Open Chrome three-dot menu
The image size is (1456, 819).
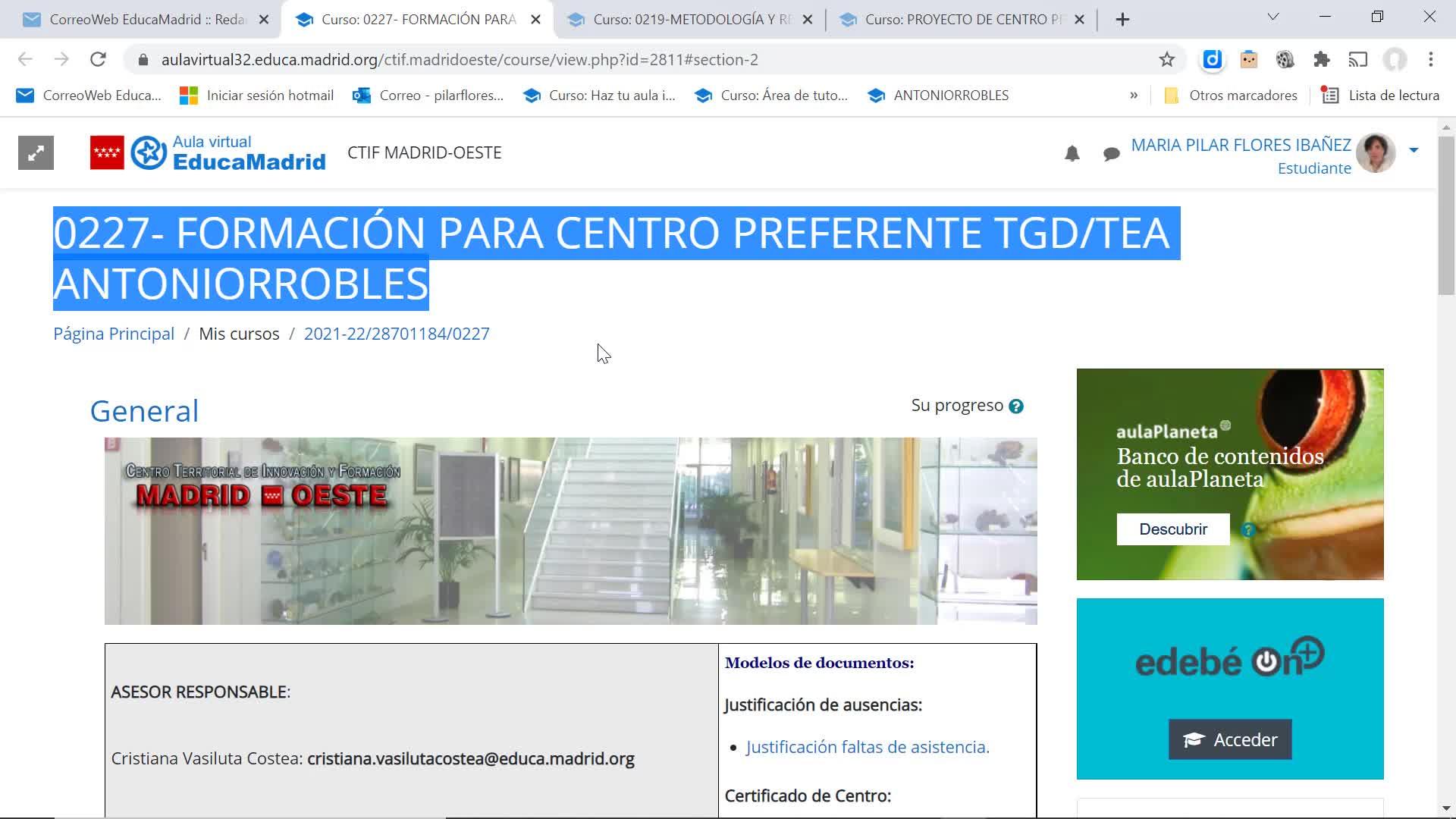(x=1430, y=60)
